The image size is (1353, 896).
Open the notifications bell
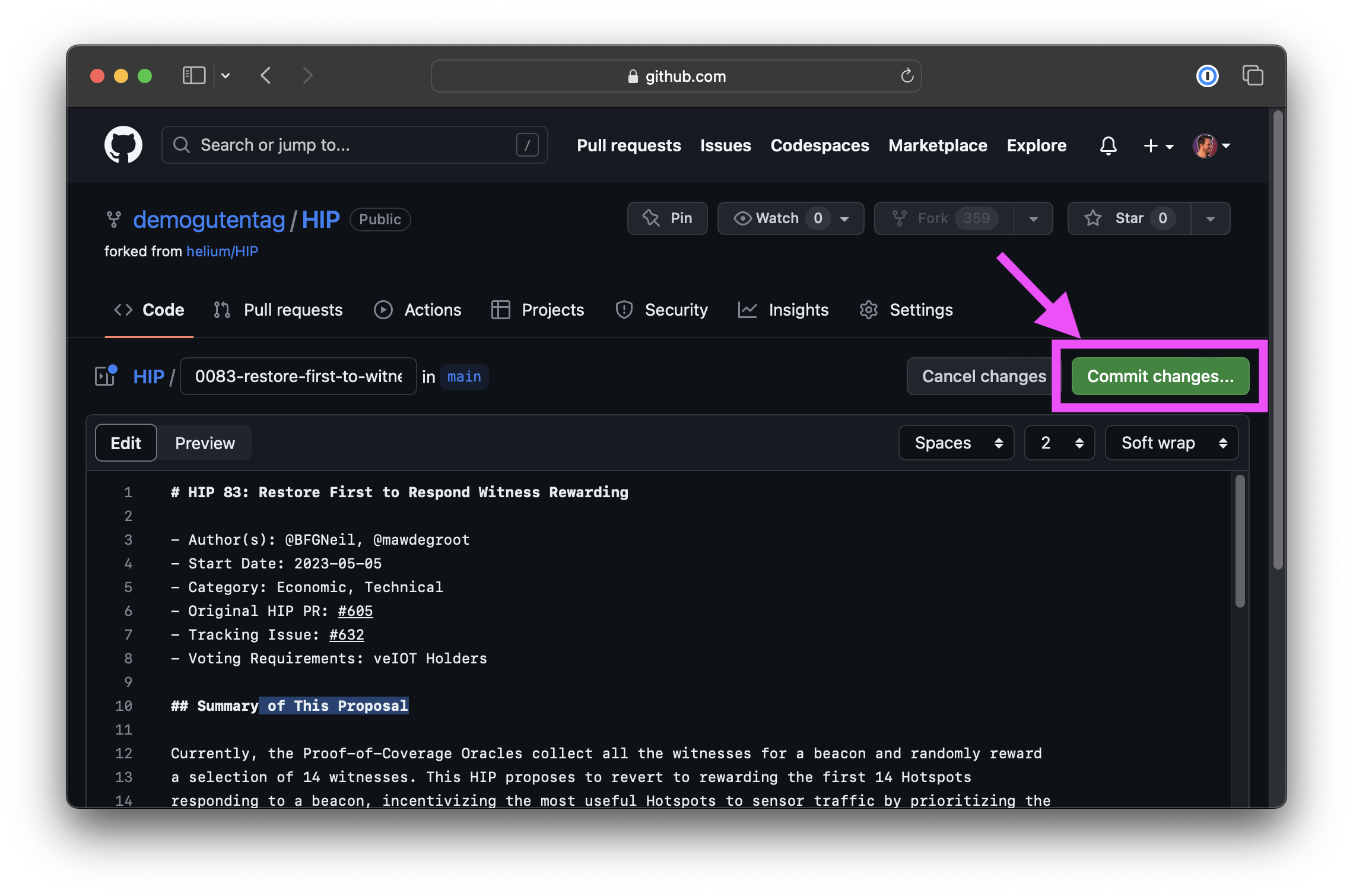(x=1108, y=145)
